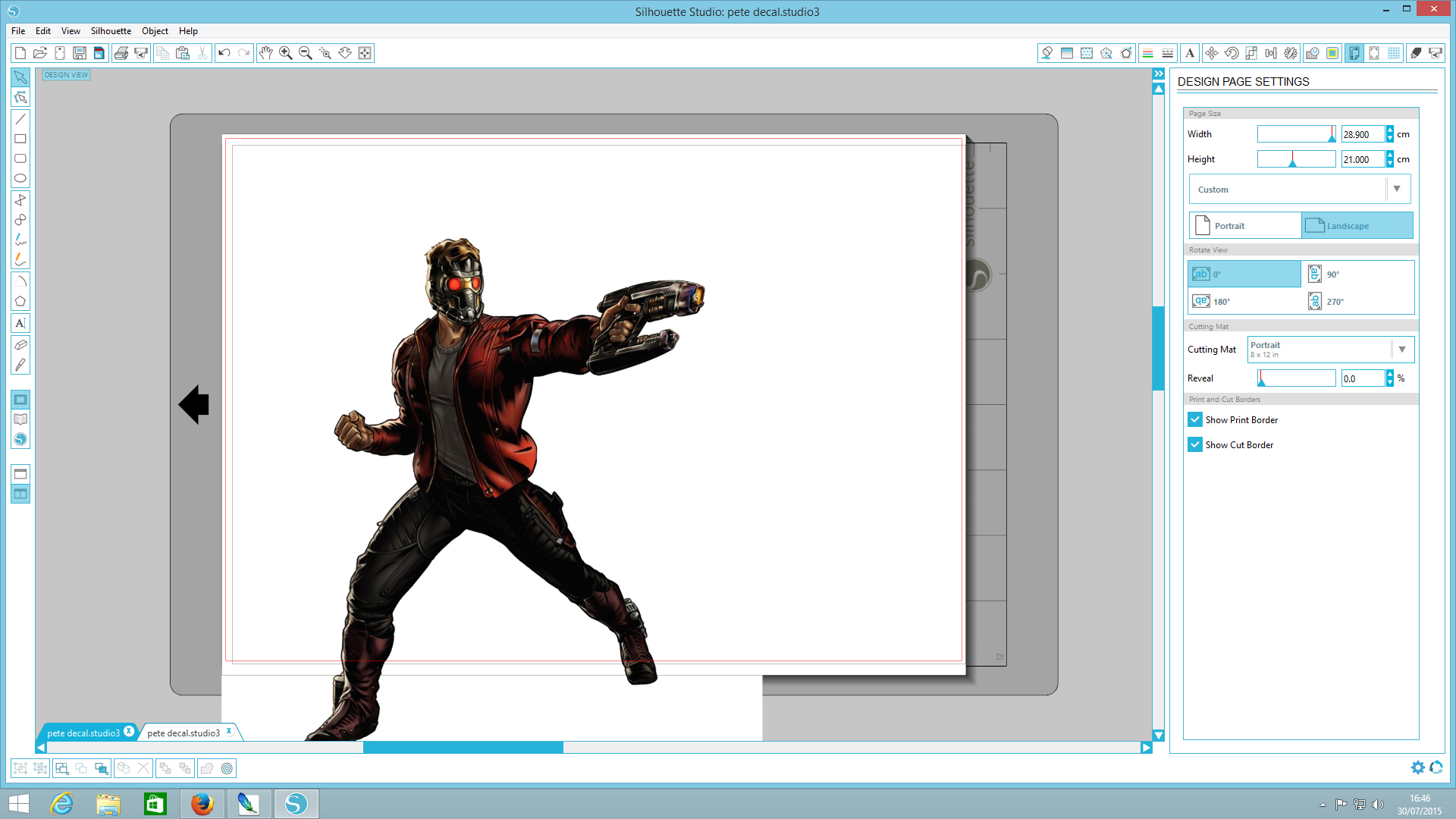1456x819 pixels.
Task: Save the document with the floppy disk icon
Action: point(80,53)
